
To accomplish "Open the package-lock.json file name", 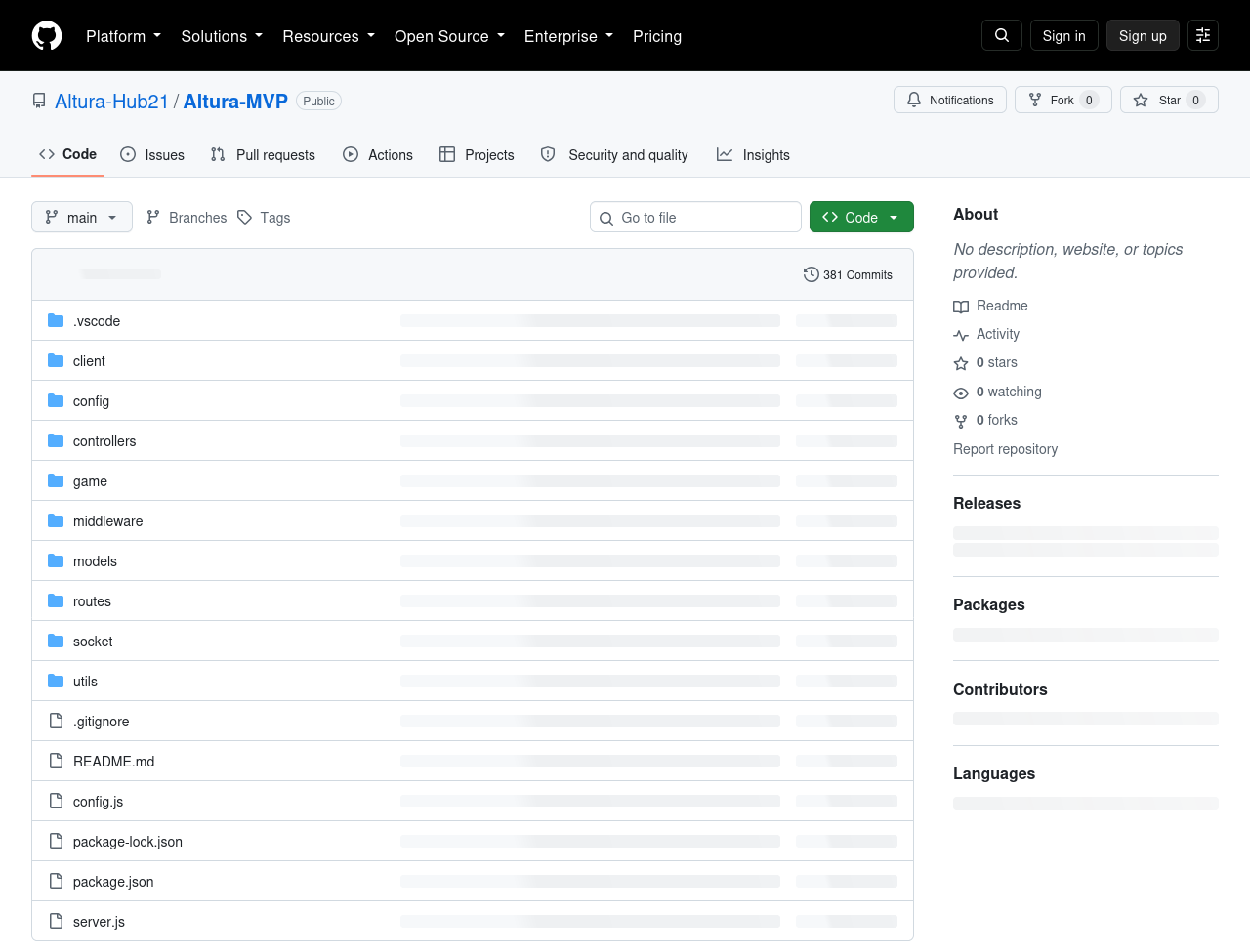I will click(x=128, y=842).
